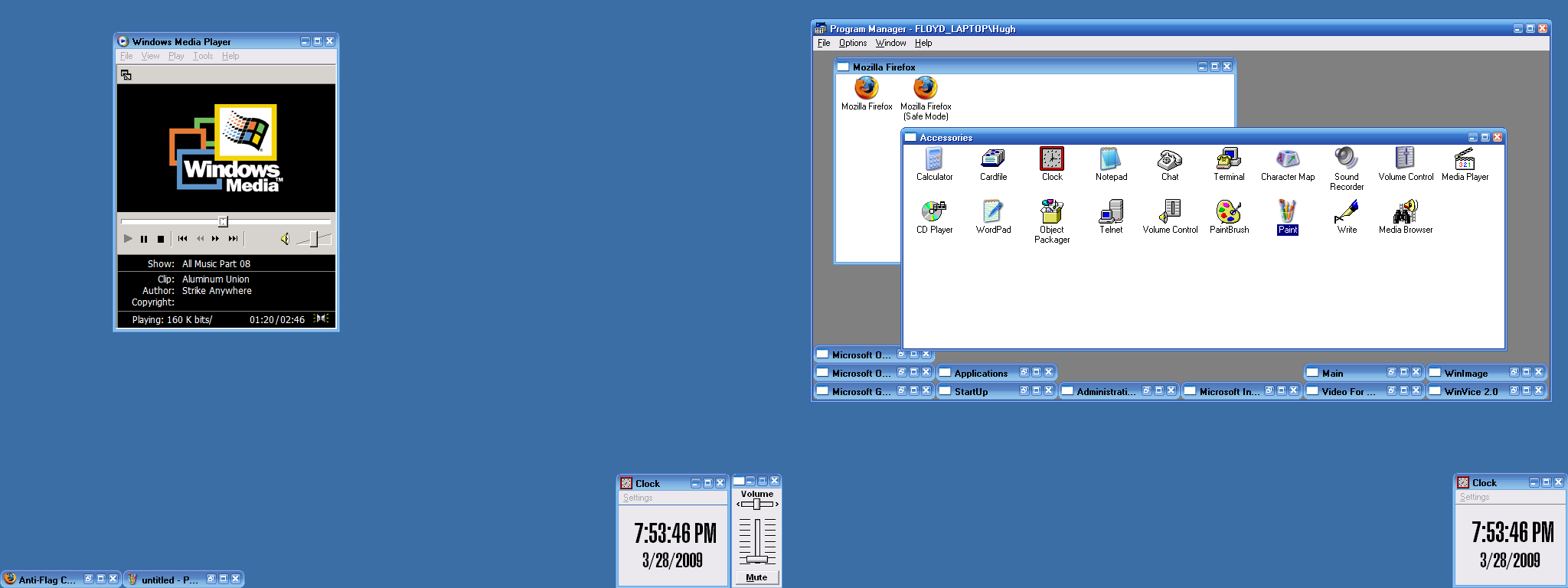Open the CD Player icon

pos(934,211)
